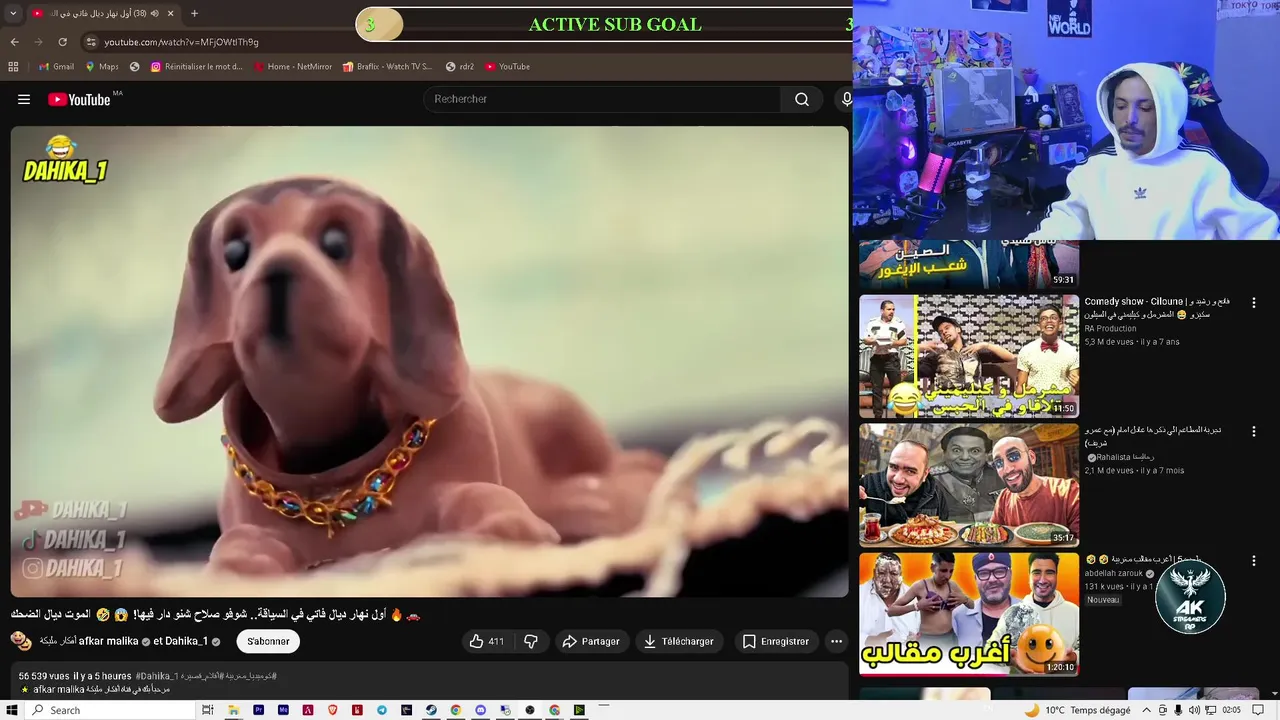Like the video with thumbs up
This screenshot has width=1280, height=720.
[x=487, y=641]
